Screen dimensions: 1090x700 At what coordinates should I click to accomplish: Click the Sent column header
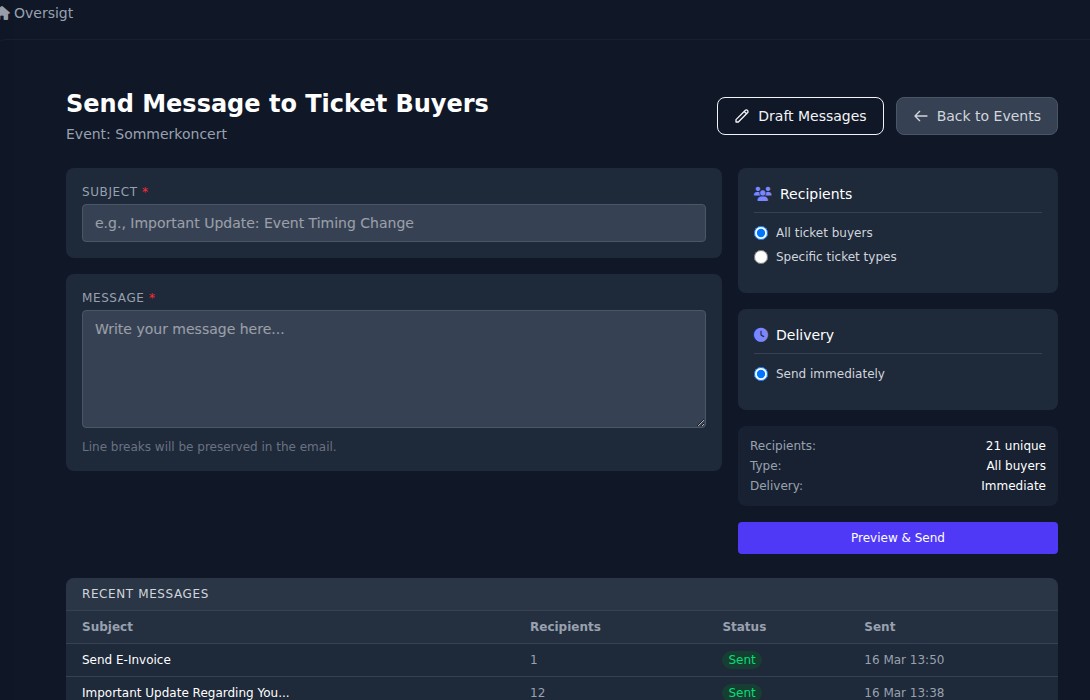[879, 627]
